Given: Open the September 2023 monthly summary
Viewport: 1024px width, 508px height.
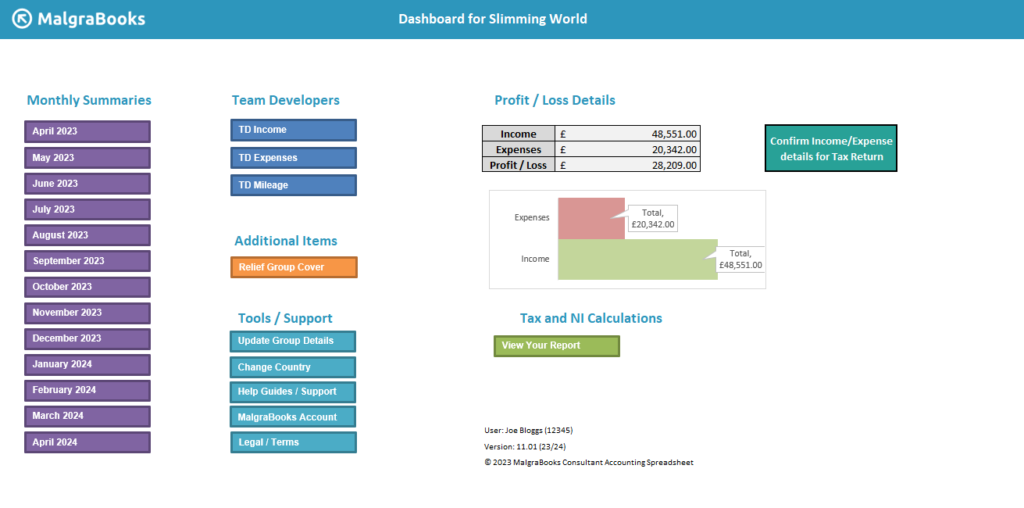Looking at the screenshot, I should tap(88, 261).
